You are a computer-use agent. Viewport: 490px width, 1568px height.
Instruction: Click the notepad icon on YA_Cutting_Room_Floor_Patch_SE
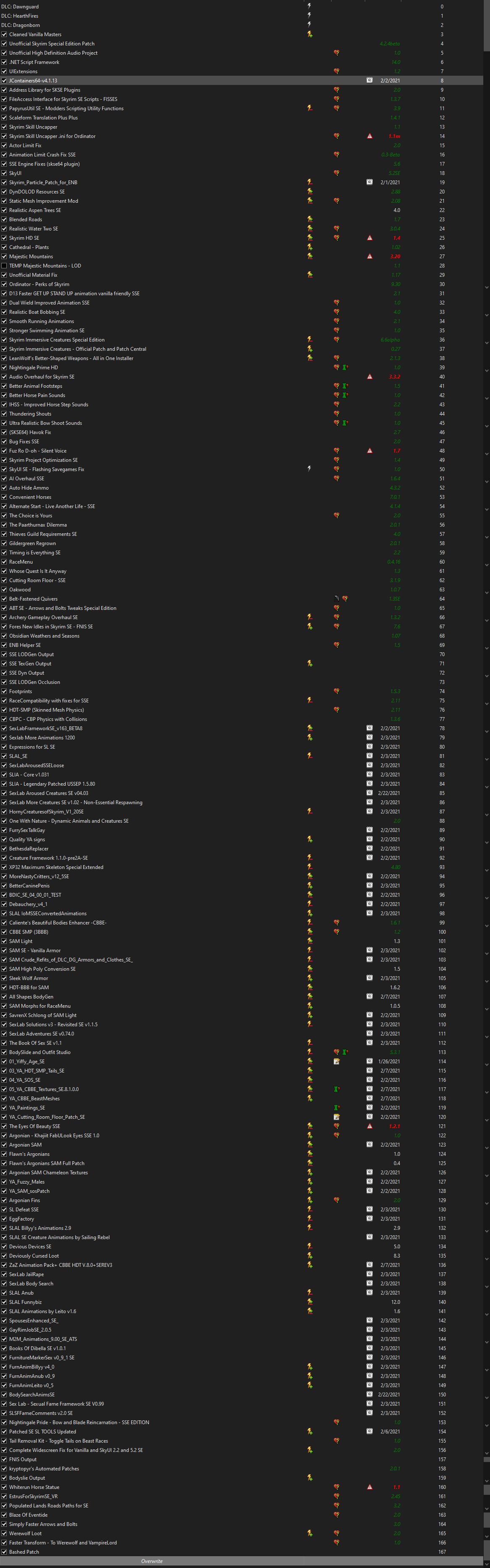[336, 1117]
